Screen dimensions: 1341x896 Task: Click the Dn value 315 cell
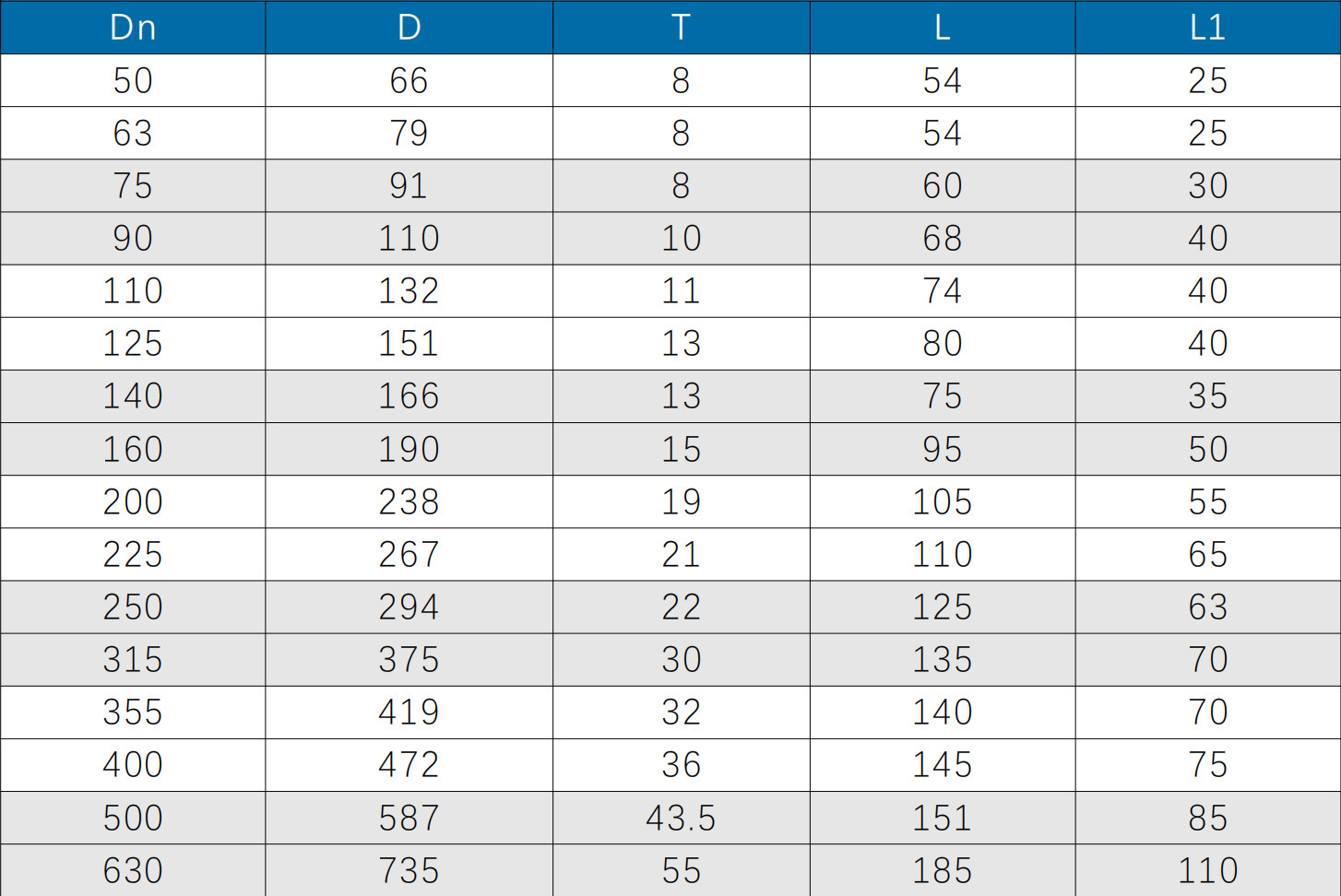pyautogui.click(x=133, y=659)
